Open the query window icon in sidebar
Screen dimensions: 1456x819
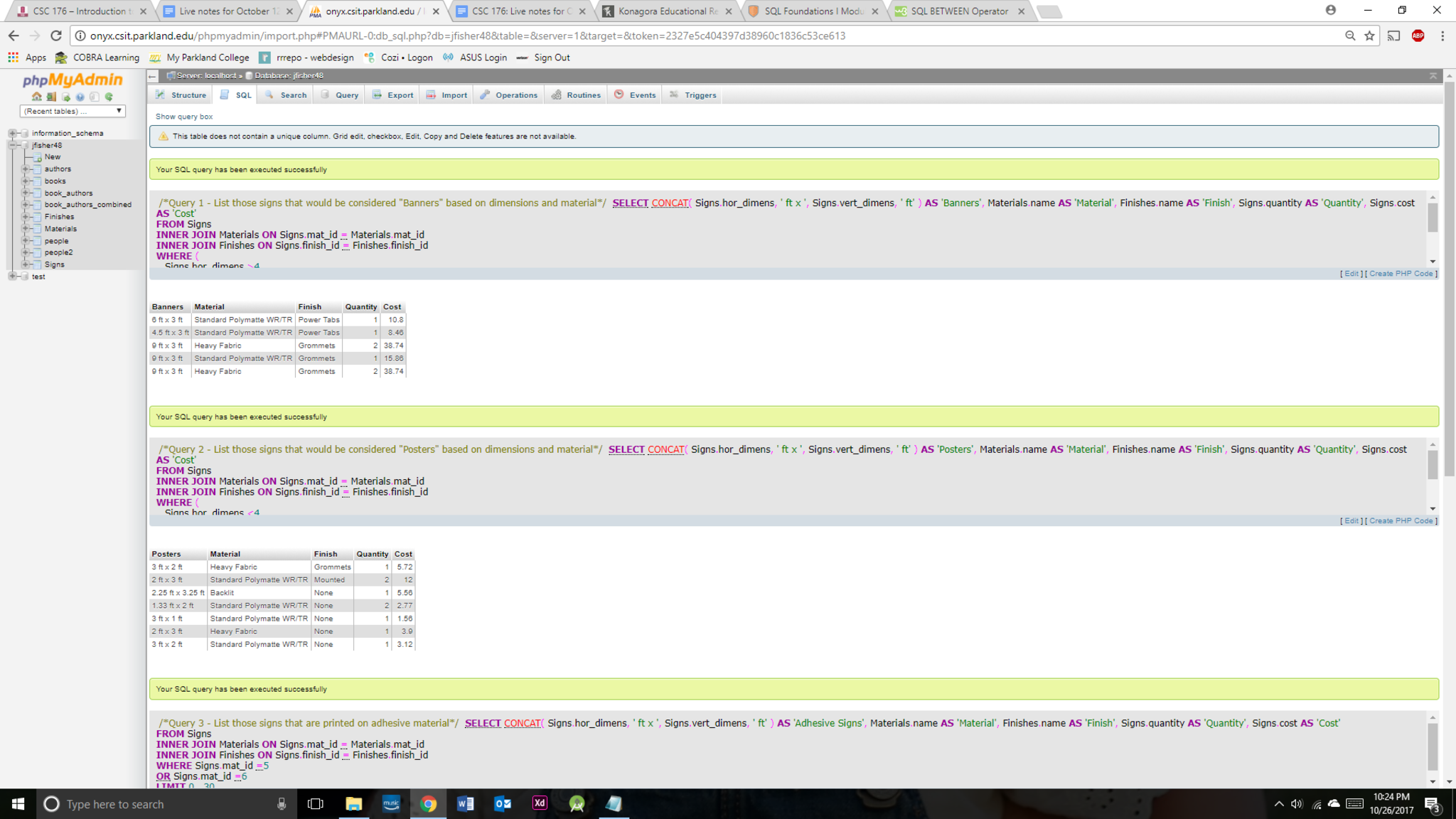[x=66, y=97]
